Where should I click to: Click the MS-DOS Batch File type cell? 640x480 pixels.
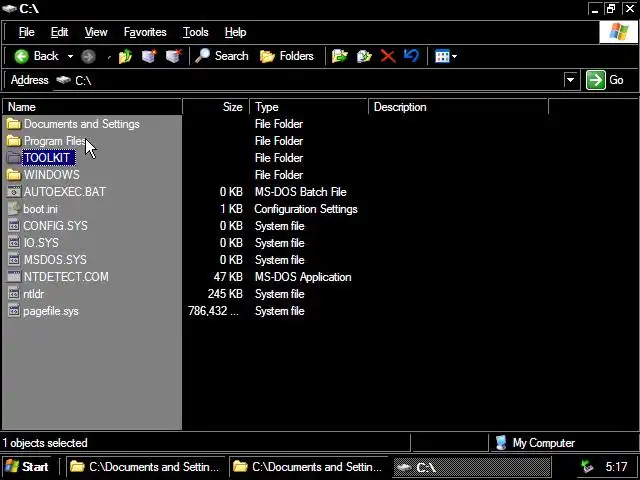(x=300, y=192)
